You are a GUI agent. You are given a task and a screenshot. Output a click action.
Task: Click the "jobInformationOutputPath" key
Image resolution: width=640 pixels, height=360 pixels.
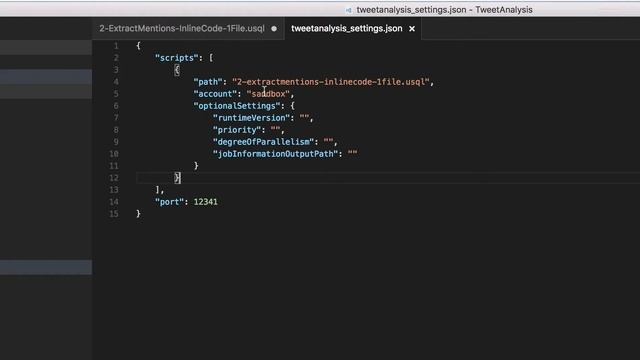(x=275, y=154)
